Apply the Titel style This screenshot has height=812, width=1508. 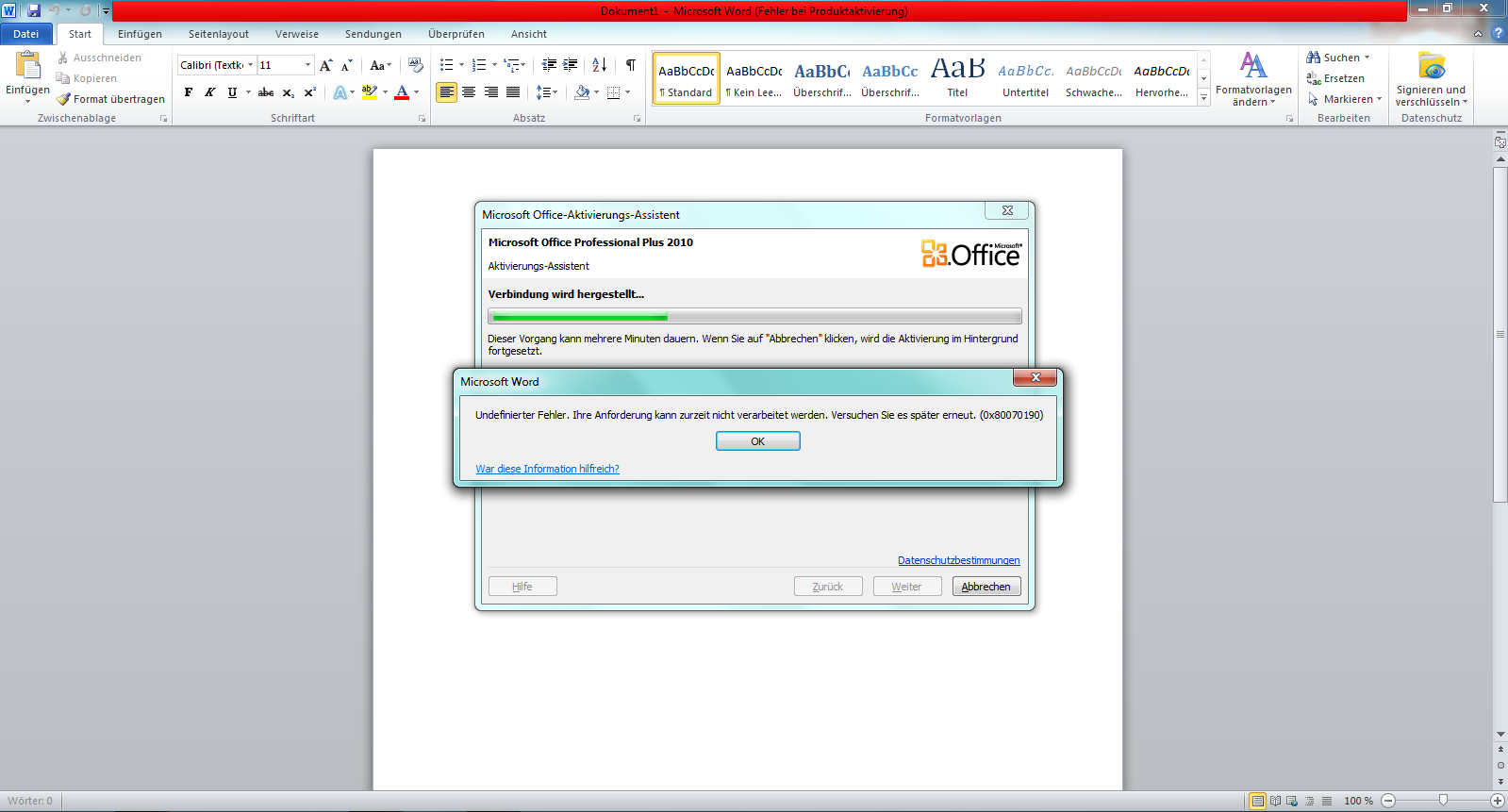pos(957,78)
